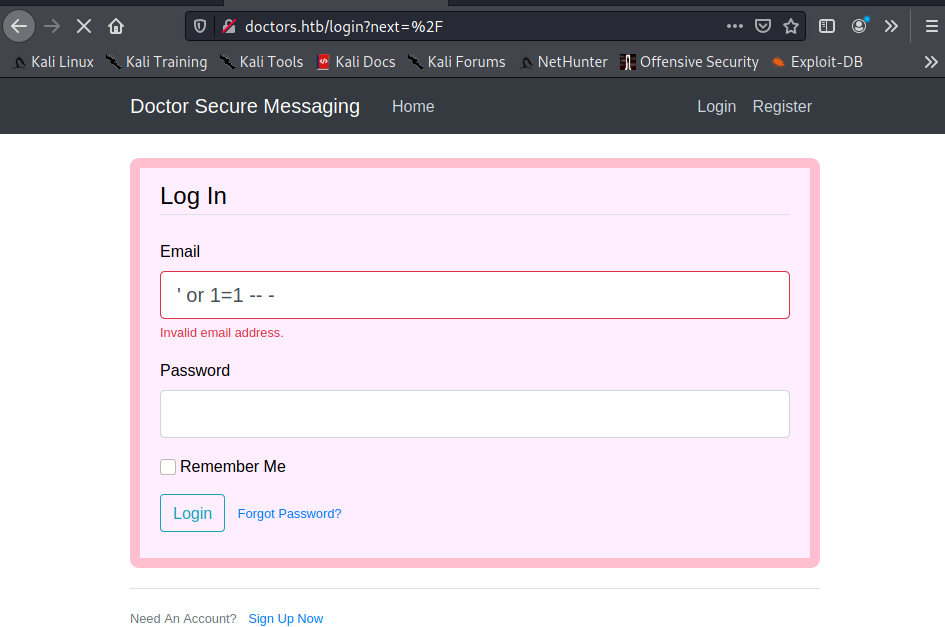The height and width of the screenshot is (627, 945).
Task: Show more bookmarks chevron
Action: [931, 62]
